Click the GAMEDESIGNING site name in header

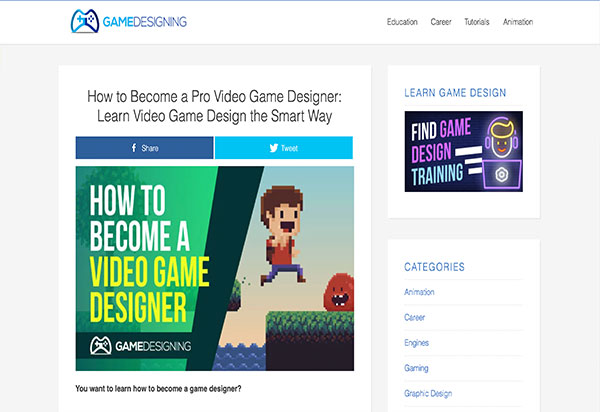145,22
